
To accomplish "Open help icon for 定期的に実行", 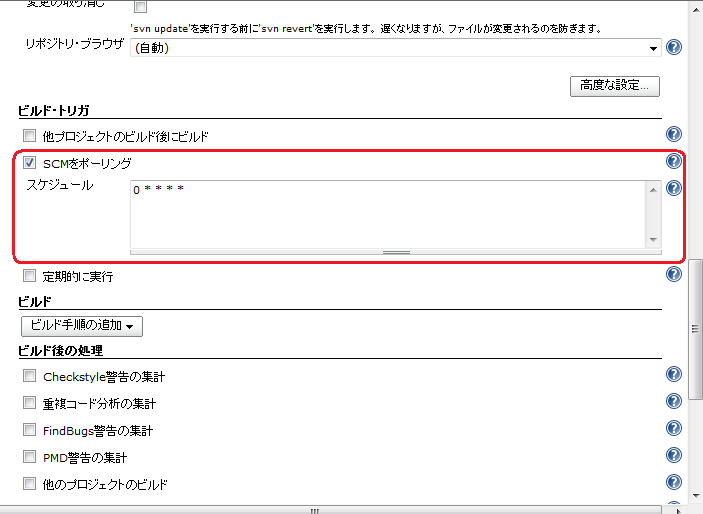I will coord(674,274).
